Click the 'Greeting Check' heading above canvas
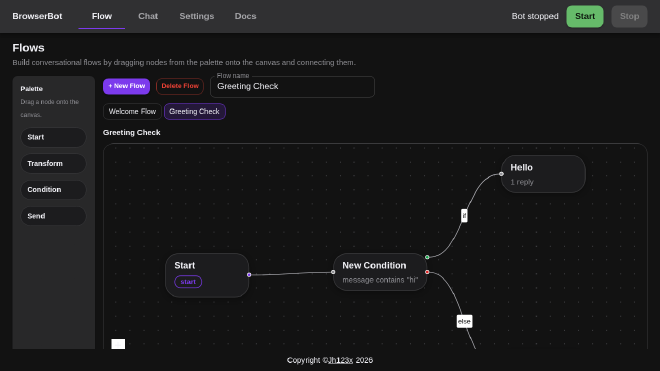Screen dimensions: 660x371 click(x=132, y=132)
